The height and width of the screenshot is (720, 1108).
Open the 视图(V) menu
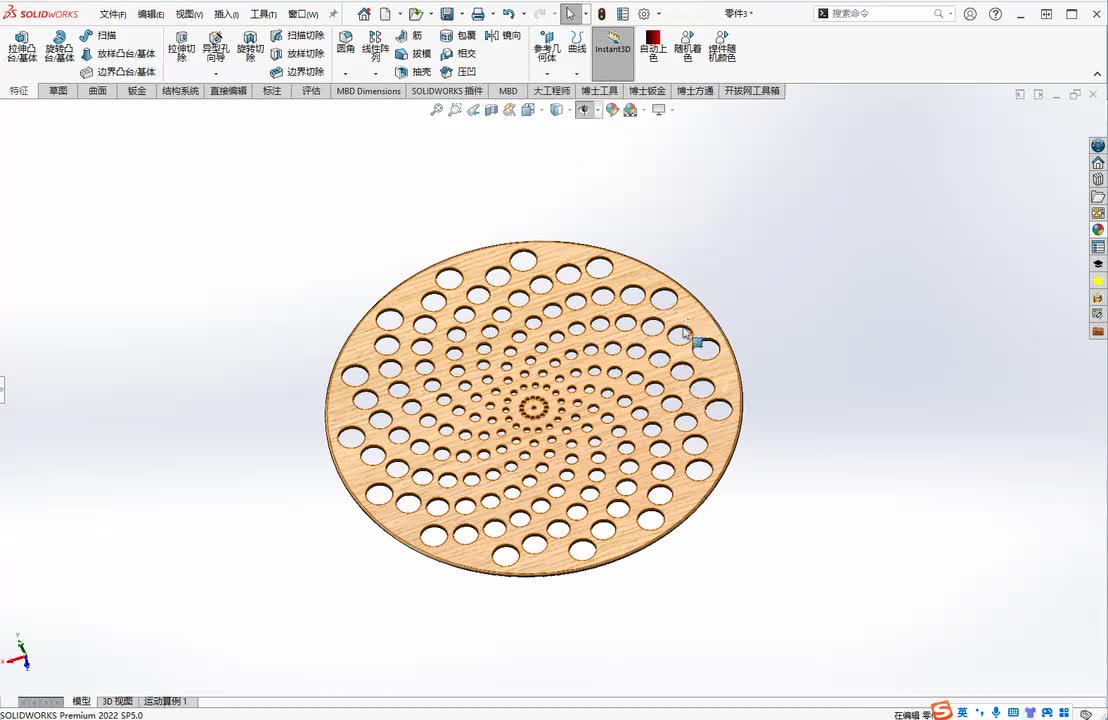coord(189,14)
